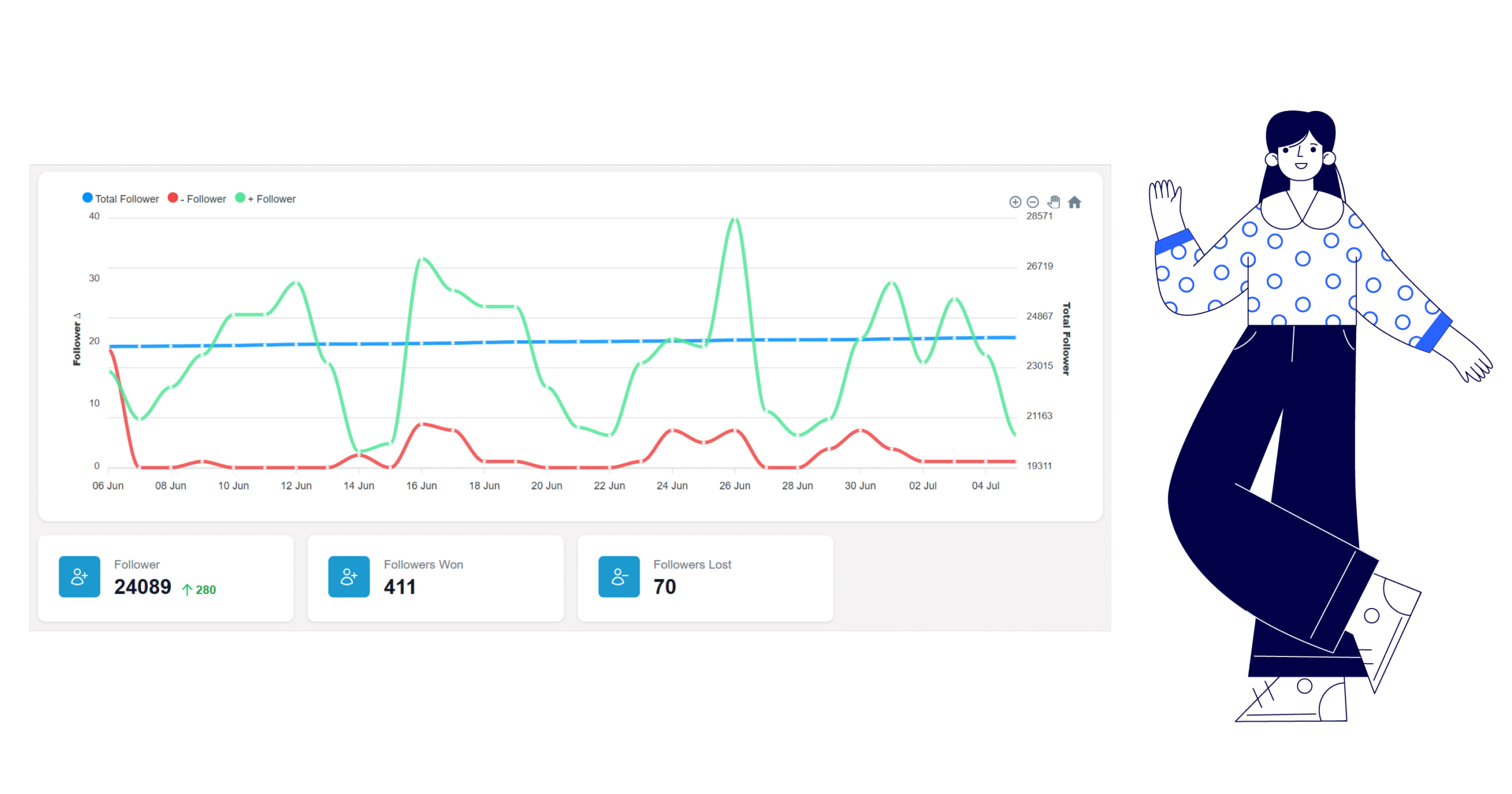This screenshot has height=794, width=1512.
Task: Select the zoom out icon on the chart
Action: point(1033,202)
